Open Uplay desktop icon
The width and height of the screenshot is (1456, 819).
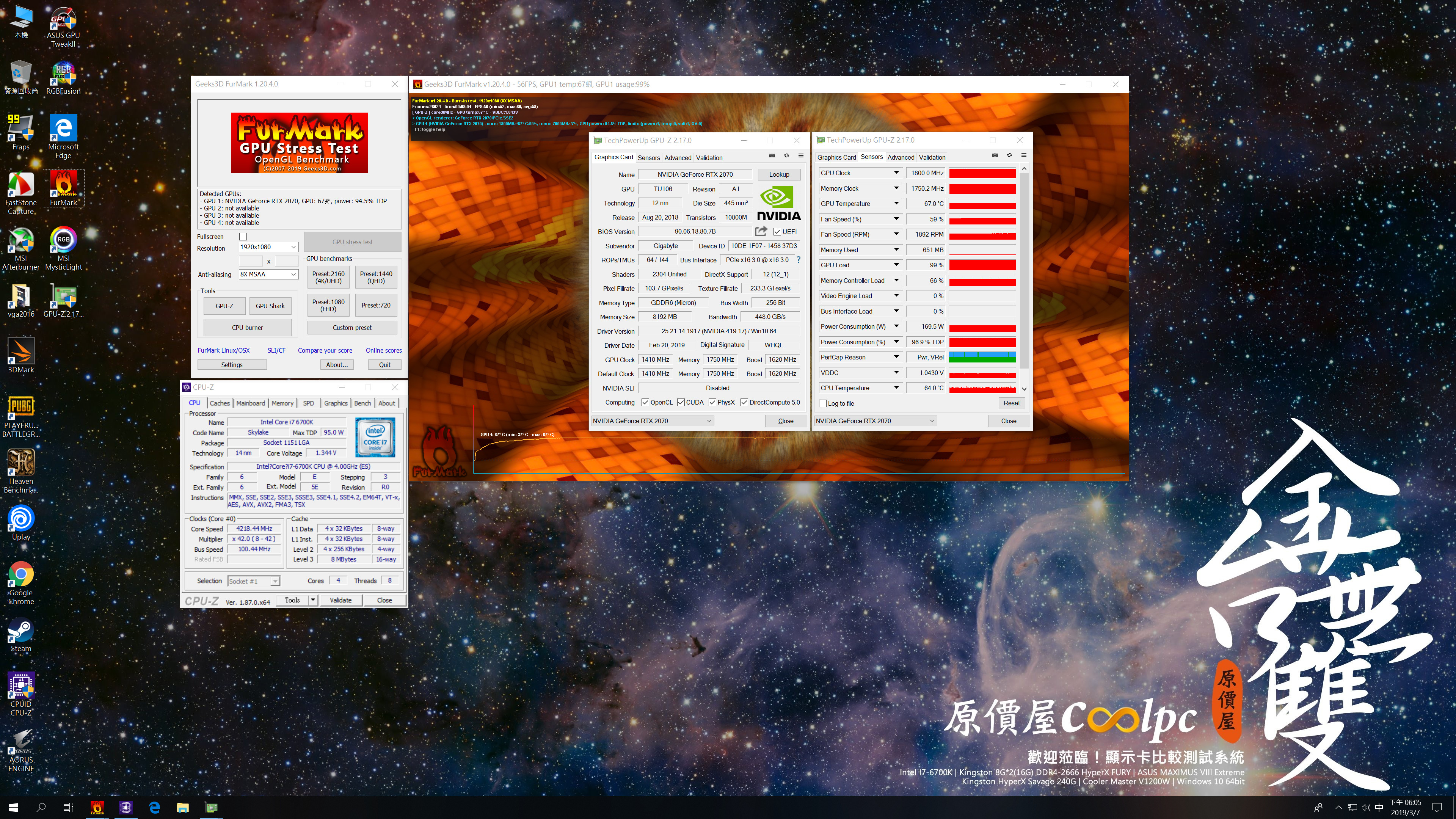pos(21,523)
